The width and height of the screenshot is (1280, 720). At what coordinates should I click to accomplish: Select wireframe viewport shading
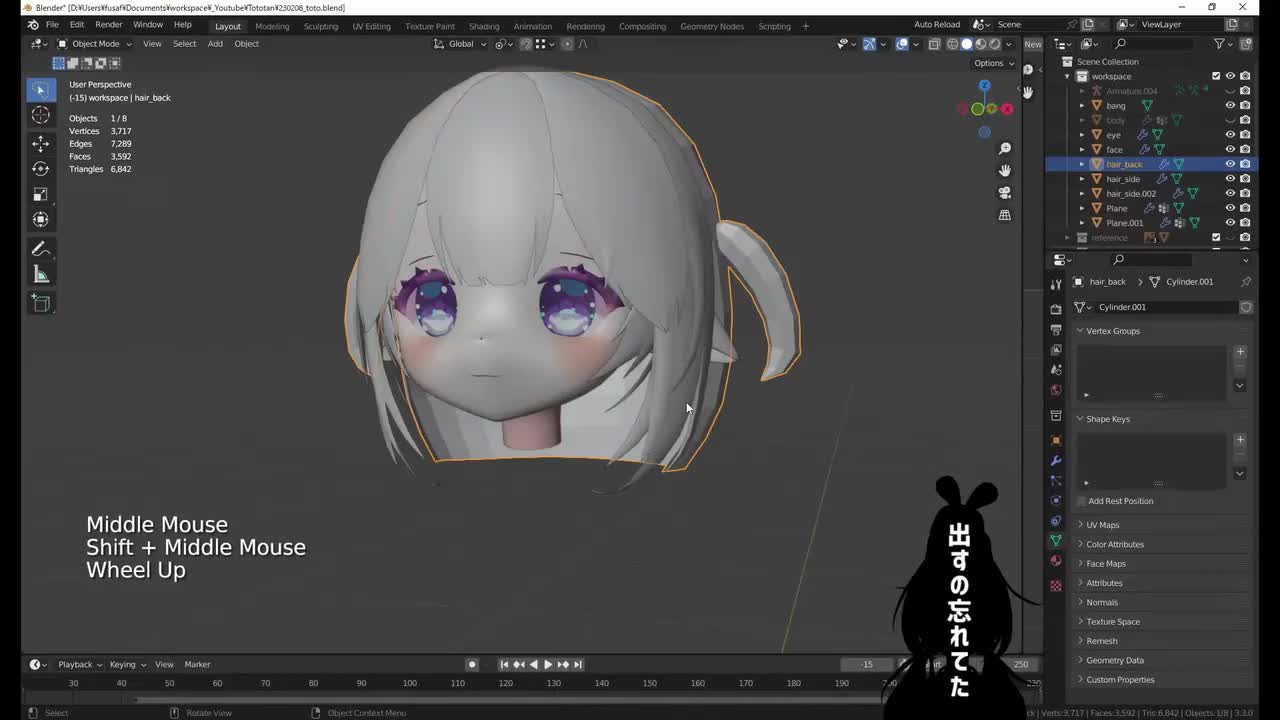point(952,44)
